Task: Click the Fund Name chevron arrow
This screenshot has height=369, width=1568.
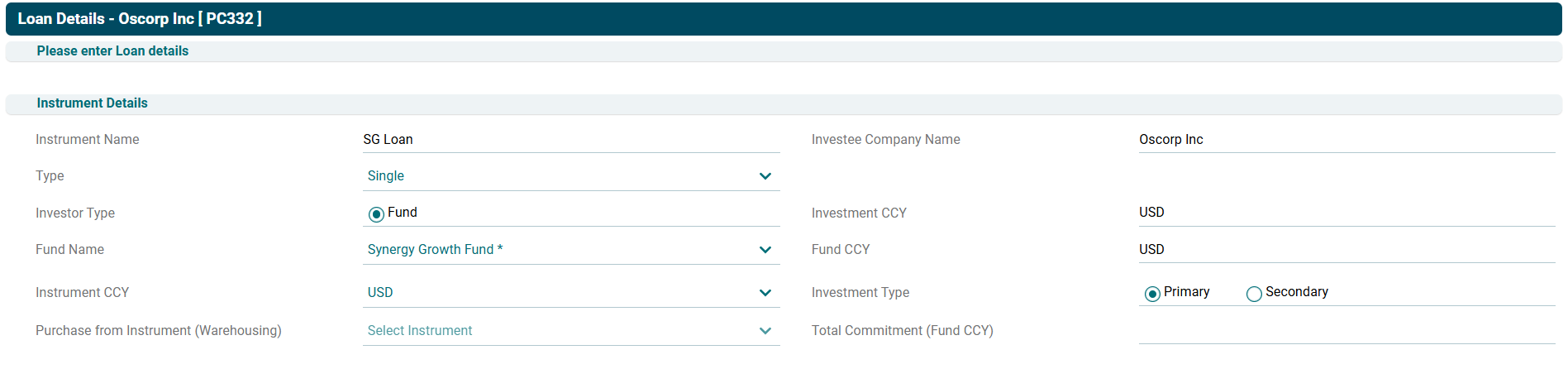Action: (x=765, y=250)
